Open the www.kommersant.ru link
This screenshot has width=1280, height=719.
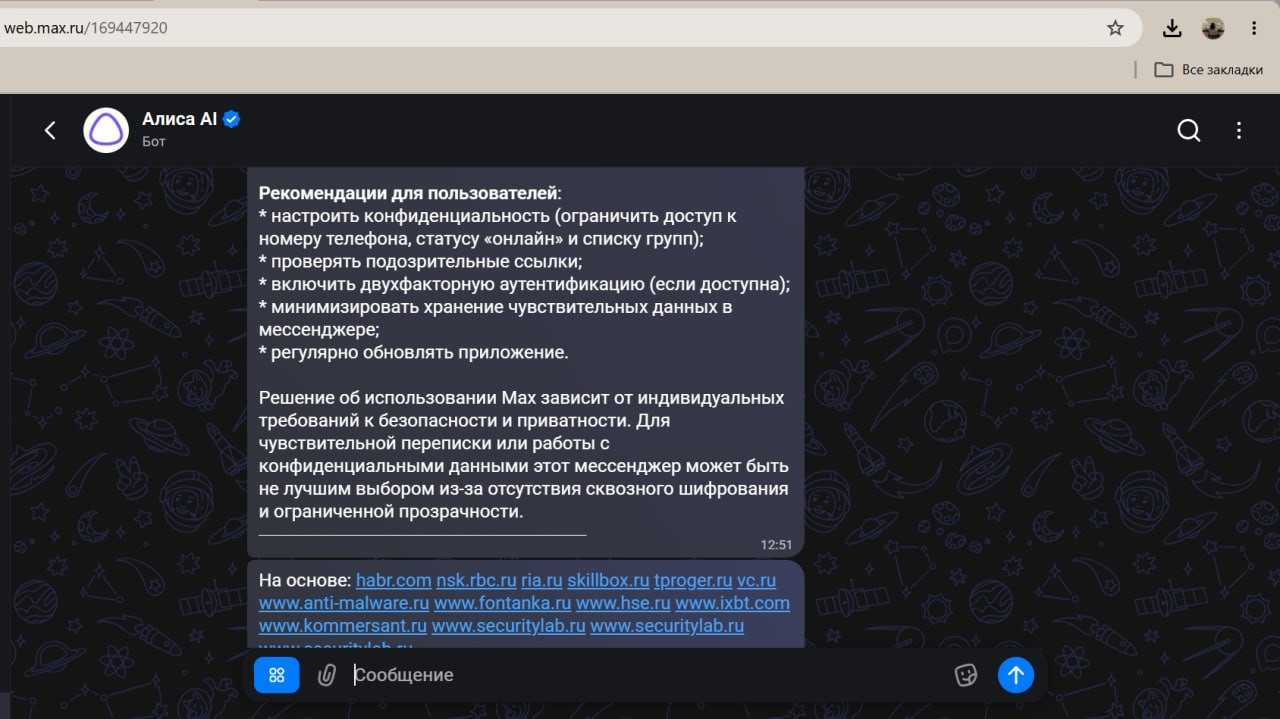343,626
